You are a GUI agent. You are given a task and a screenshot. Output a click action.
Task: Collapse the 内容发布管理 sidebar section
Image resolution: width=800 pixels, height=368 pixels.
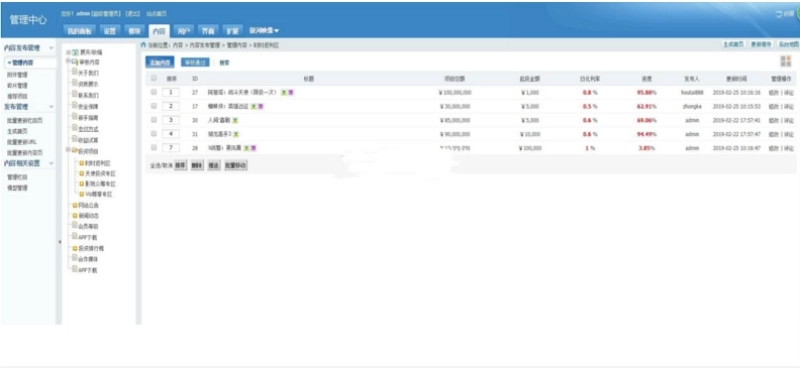coord(51,48)
